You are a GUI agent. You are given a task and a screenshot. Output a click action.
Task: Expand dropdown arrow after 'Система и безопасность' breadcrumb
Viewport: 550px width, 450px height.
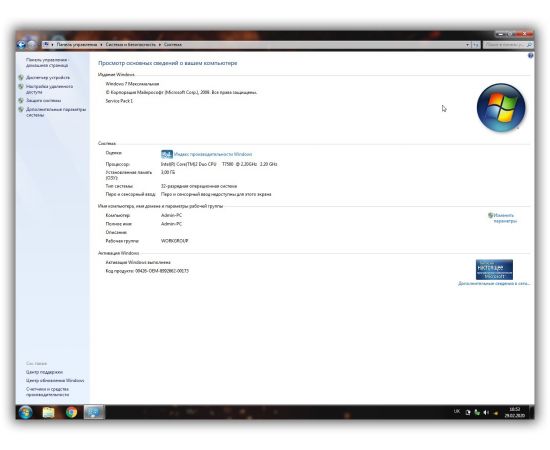click(x=159, y=45)
